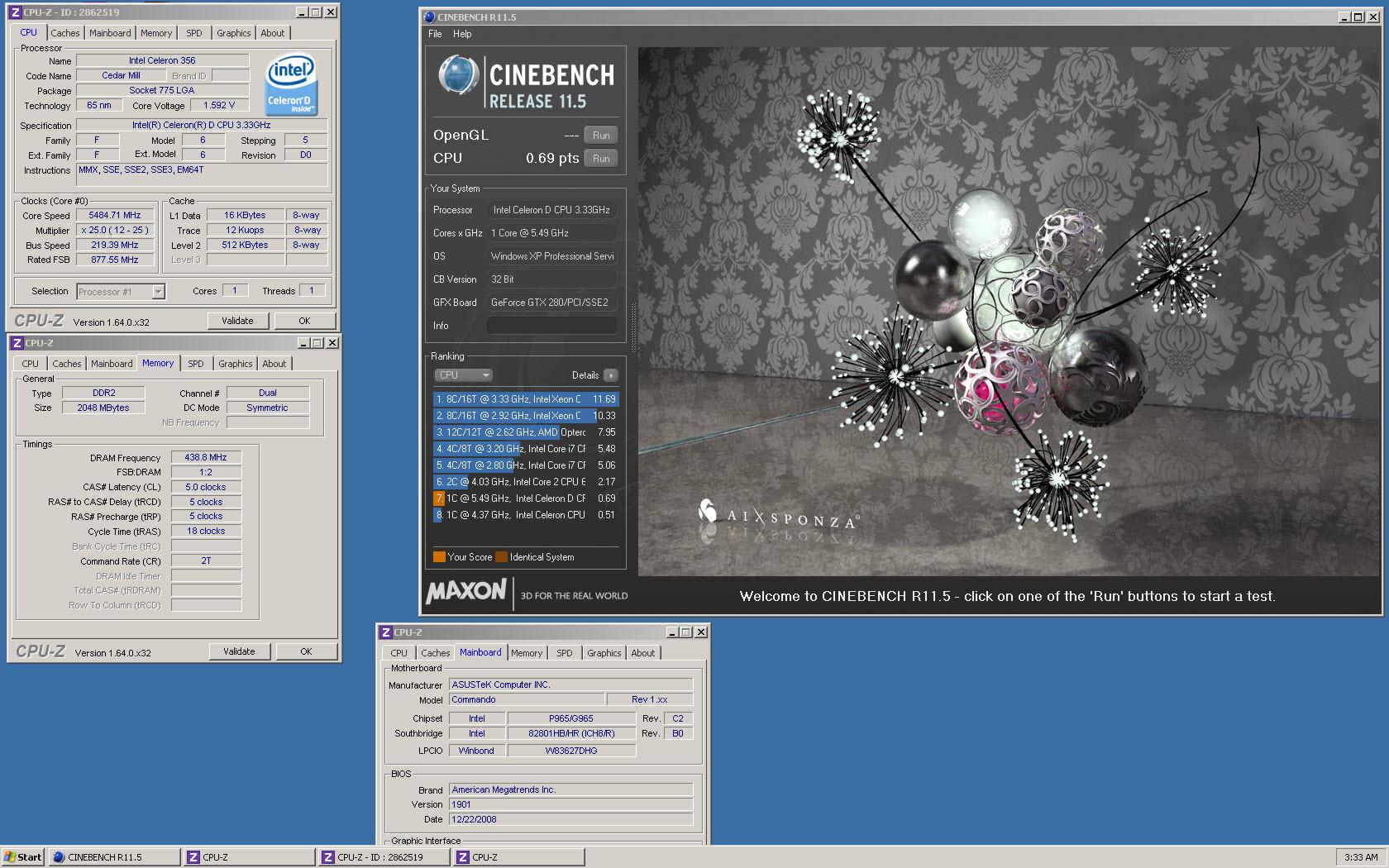Click the rendered spheres preview image
The image size is (1389, 868).
point(1009,311)
